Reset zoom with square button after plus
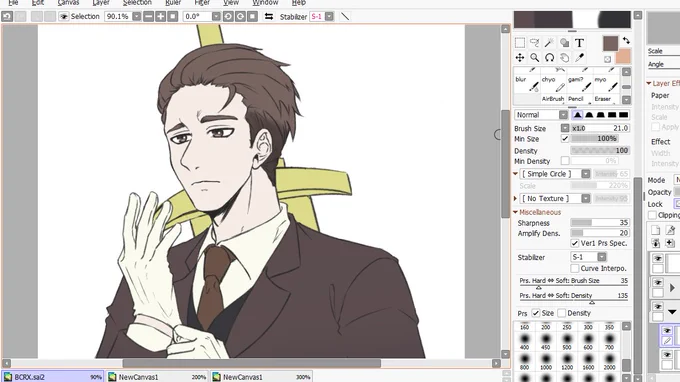 click(x=173, y=16)
